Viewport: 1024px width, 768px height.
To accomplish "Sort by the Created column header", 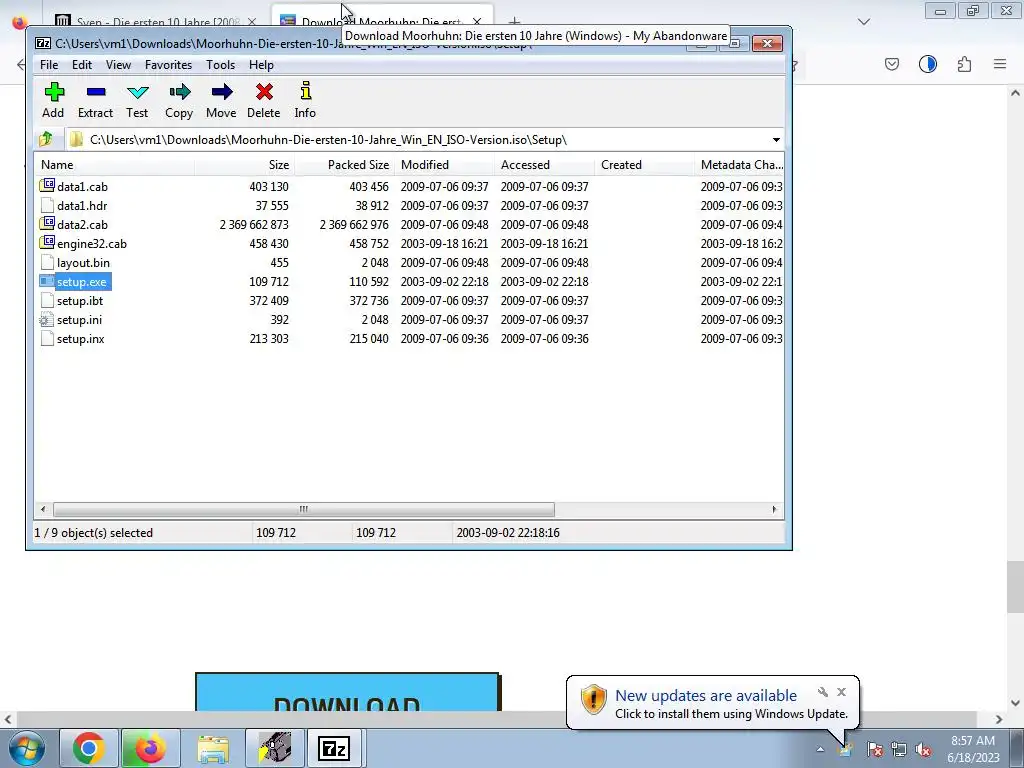I will click(645, 165).
